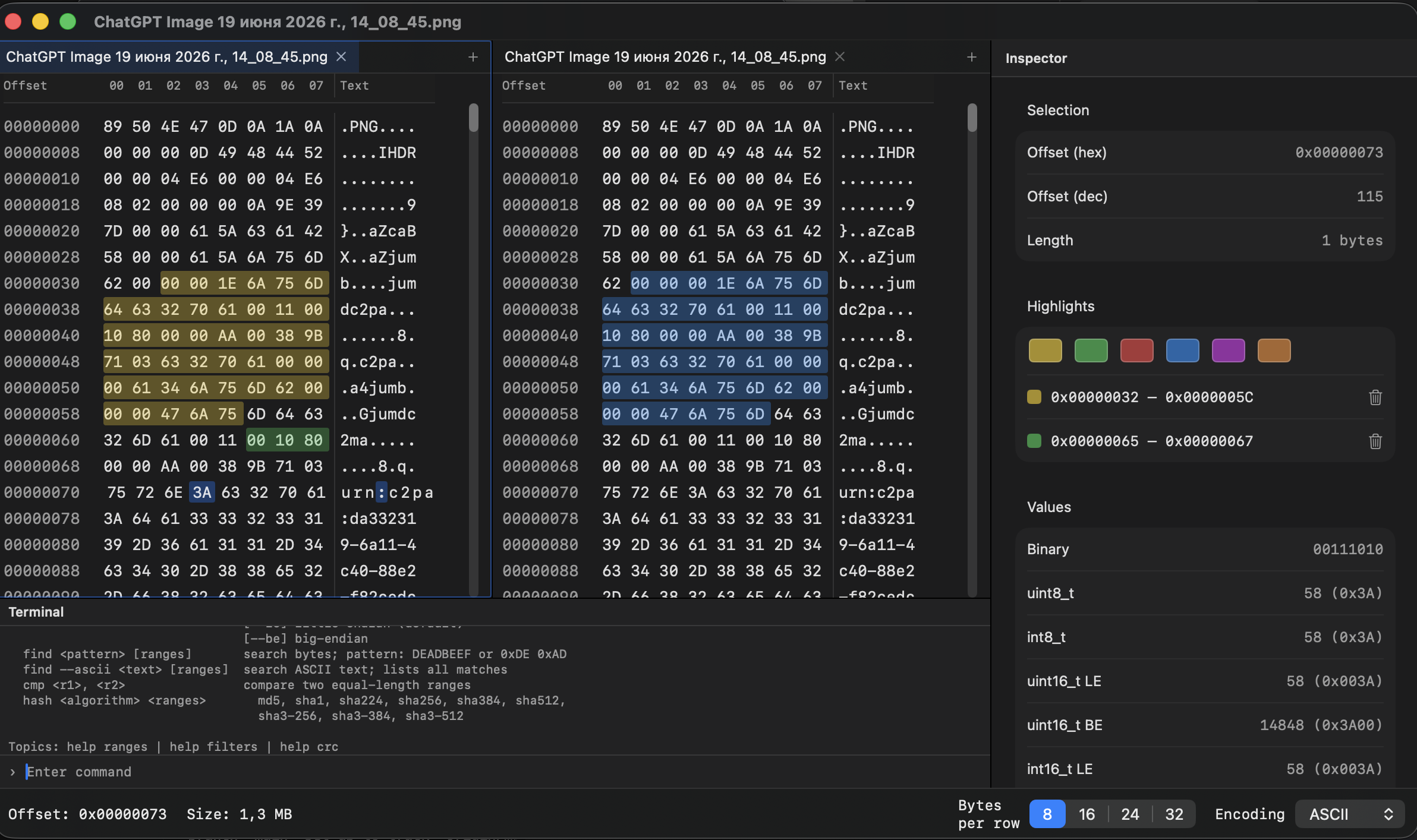Click 'urn:c2pa' text in right pane
The image size is (1417, 840).
coord(877,492)
